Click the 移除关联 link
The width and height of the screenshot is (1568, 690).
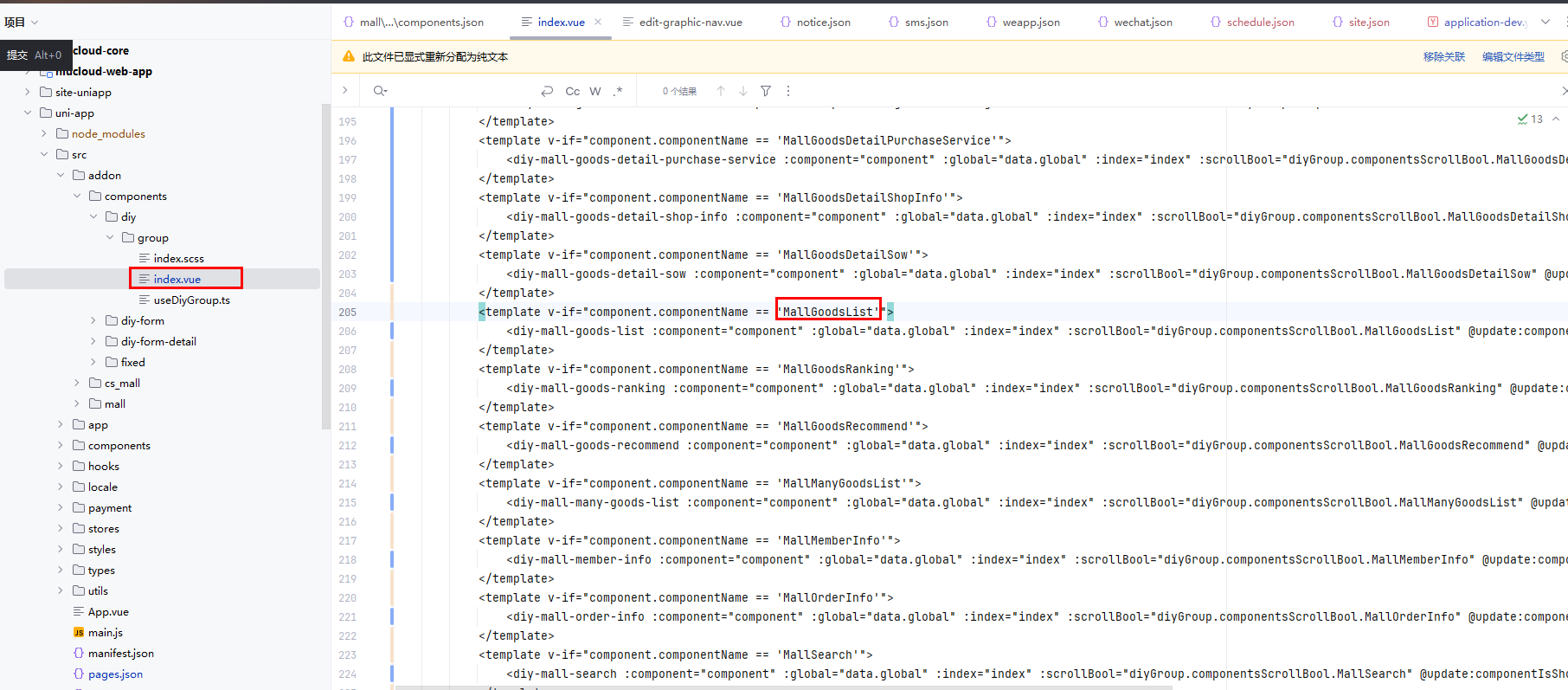(x=1443, y=57)
